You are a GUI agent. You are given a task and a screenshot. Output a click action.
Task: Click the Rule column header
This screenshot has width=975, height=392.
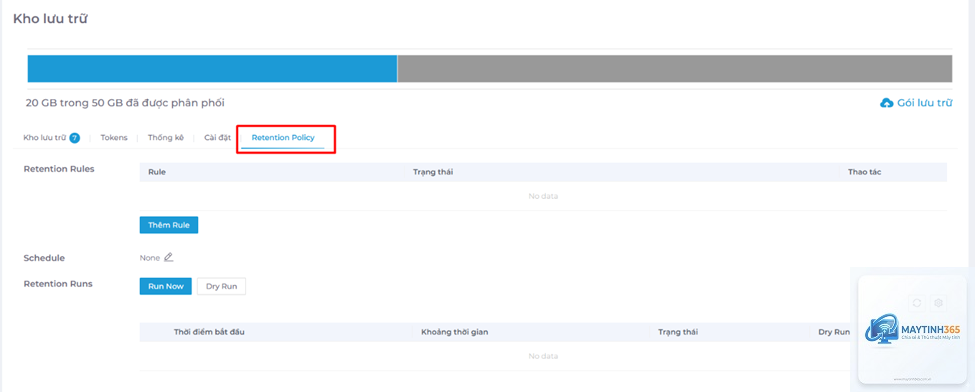point(157,172)
